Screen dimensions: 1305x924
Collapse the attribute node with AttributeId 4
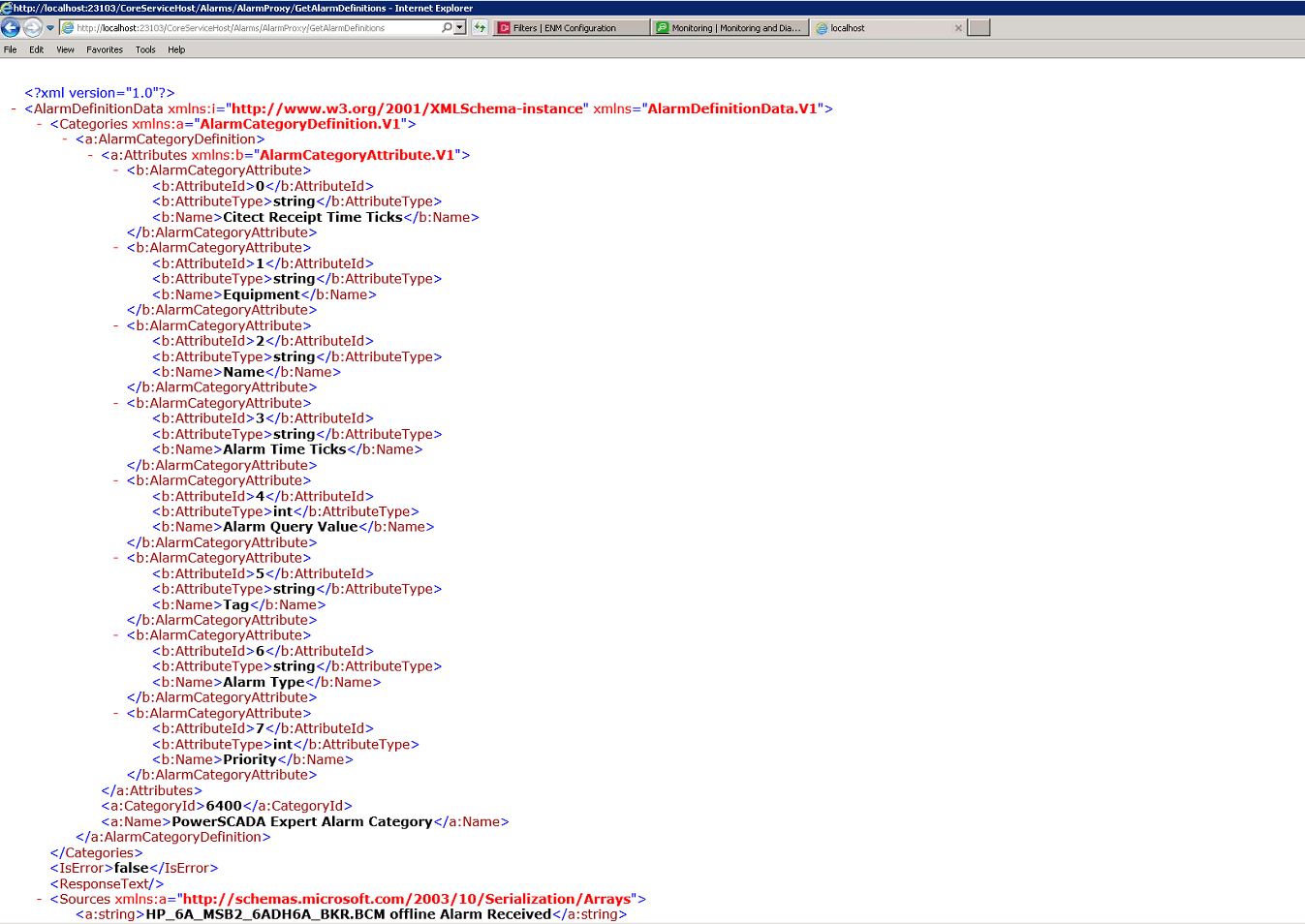116,480
